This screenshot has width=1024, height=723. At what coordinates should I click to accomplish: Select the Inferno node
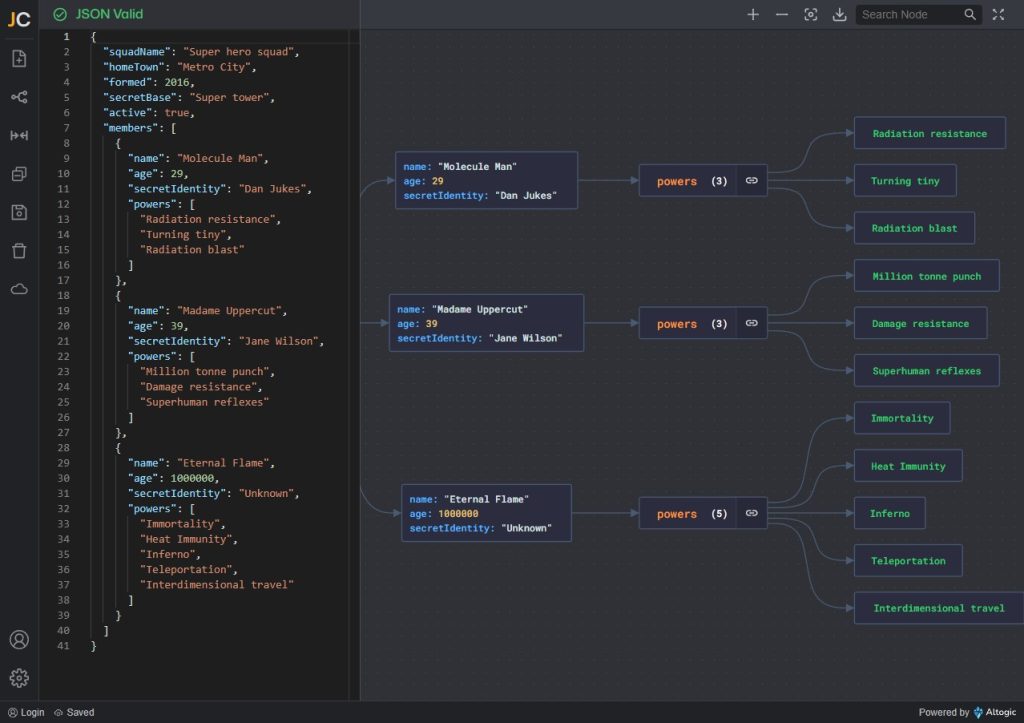pos(889,513)
